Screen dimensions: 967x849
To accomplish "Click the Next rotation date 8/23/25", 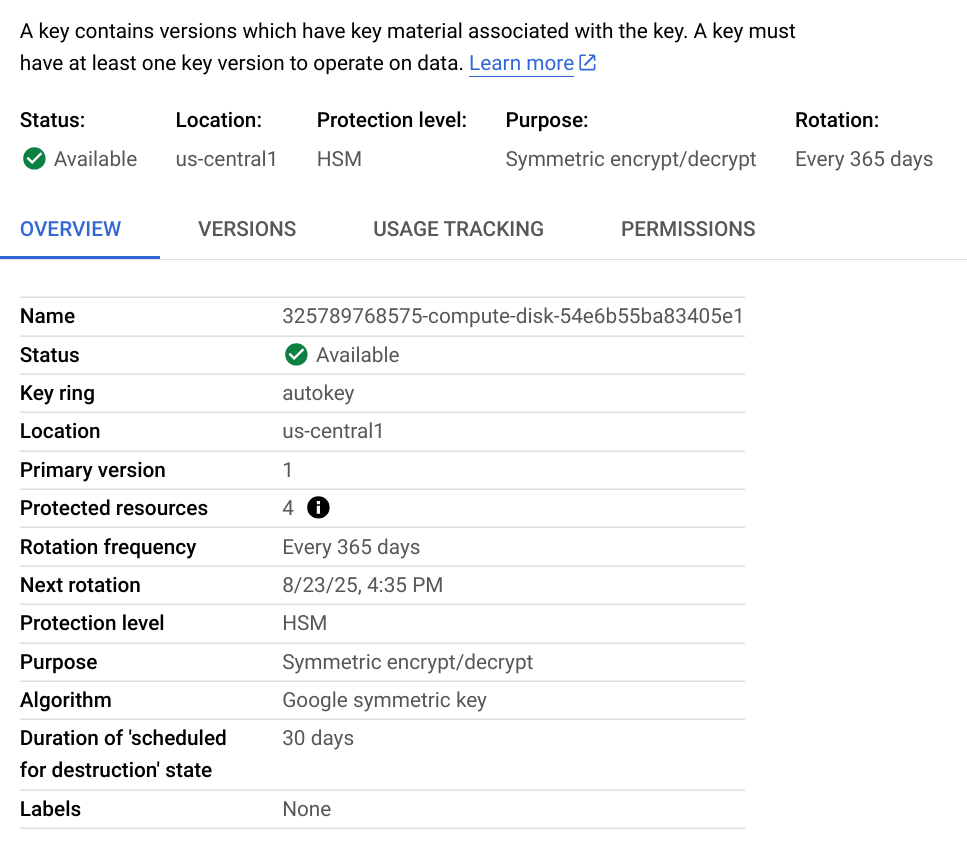I will point(362,585).
